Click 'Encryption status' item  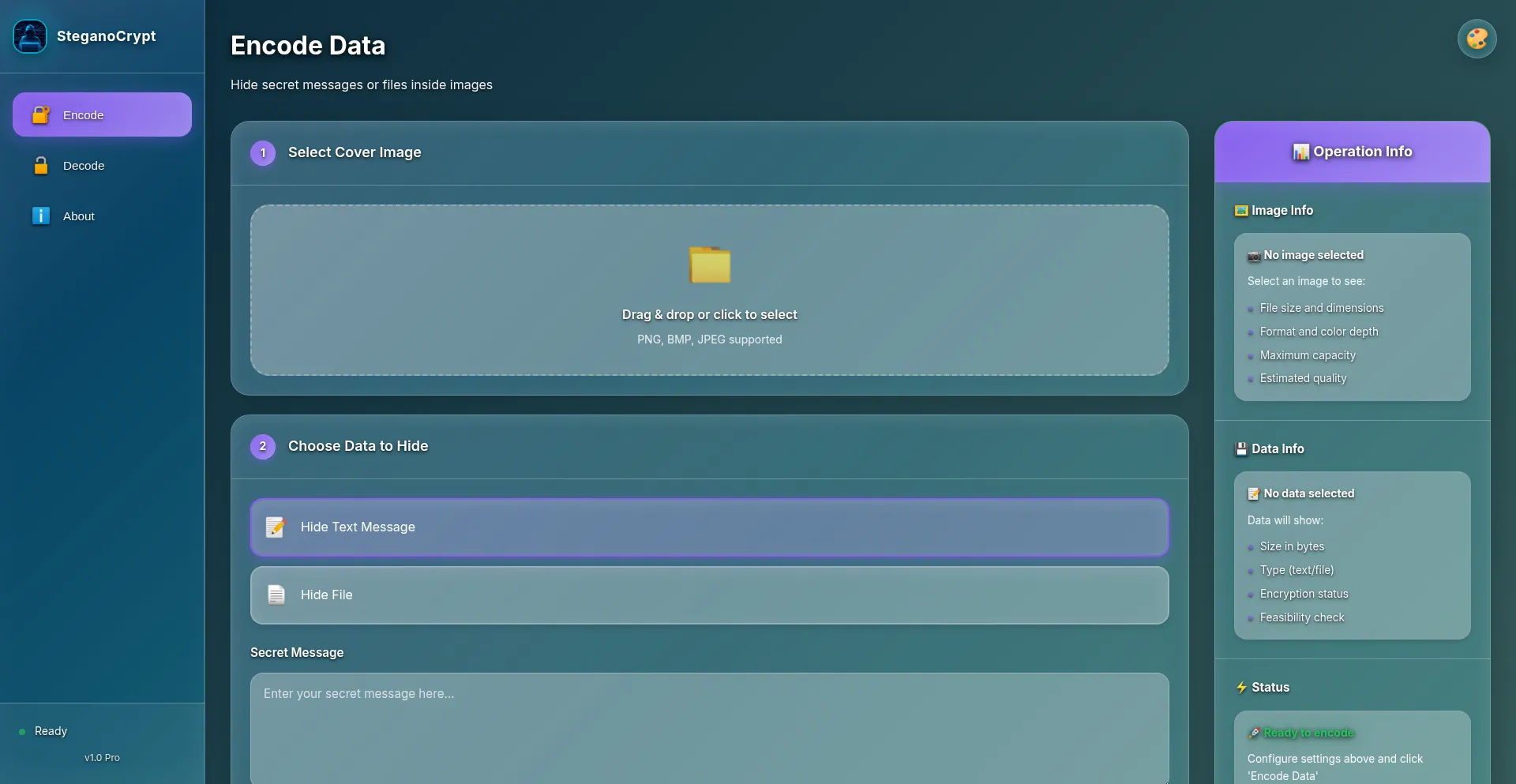(x=1304, y=594)
